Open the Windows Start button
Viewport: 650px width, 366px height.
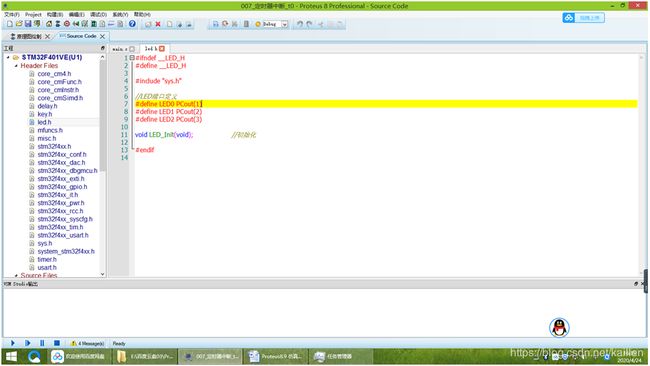click(x=11, y=356)
